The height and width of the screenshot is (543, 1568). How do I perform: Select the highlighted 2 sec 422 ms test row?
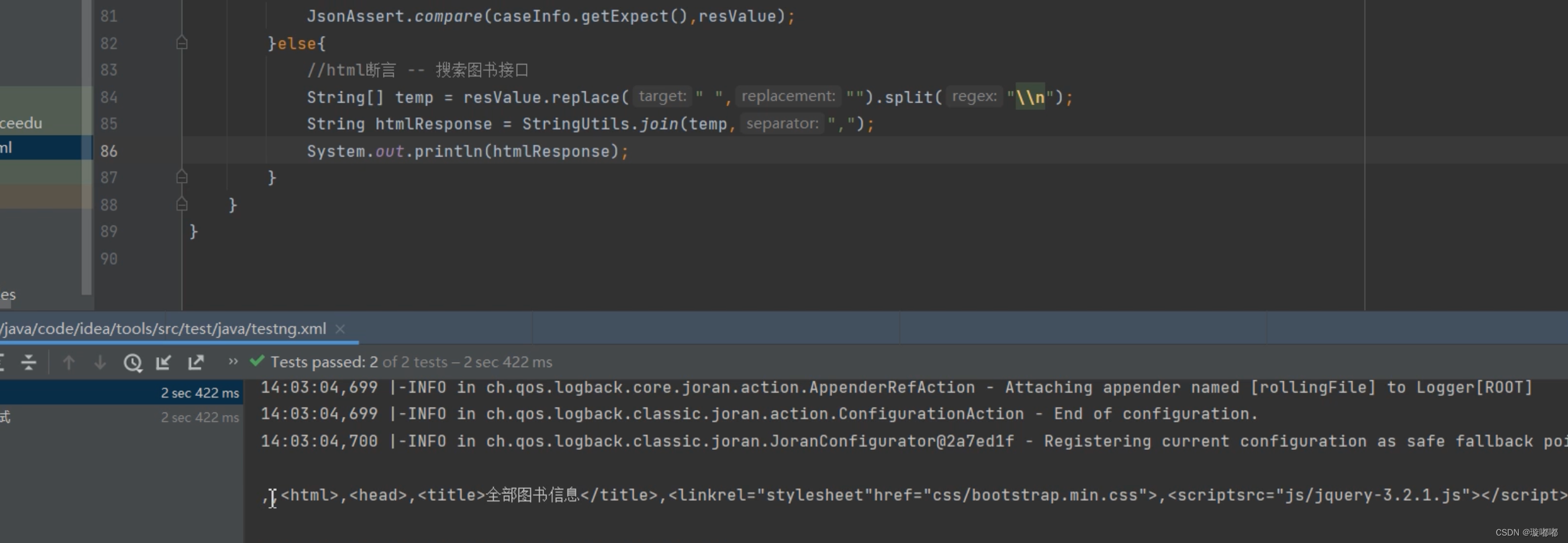(121, 393)
